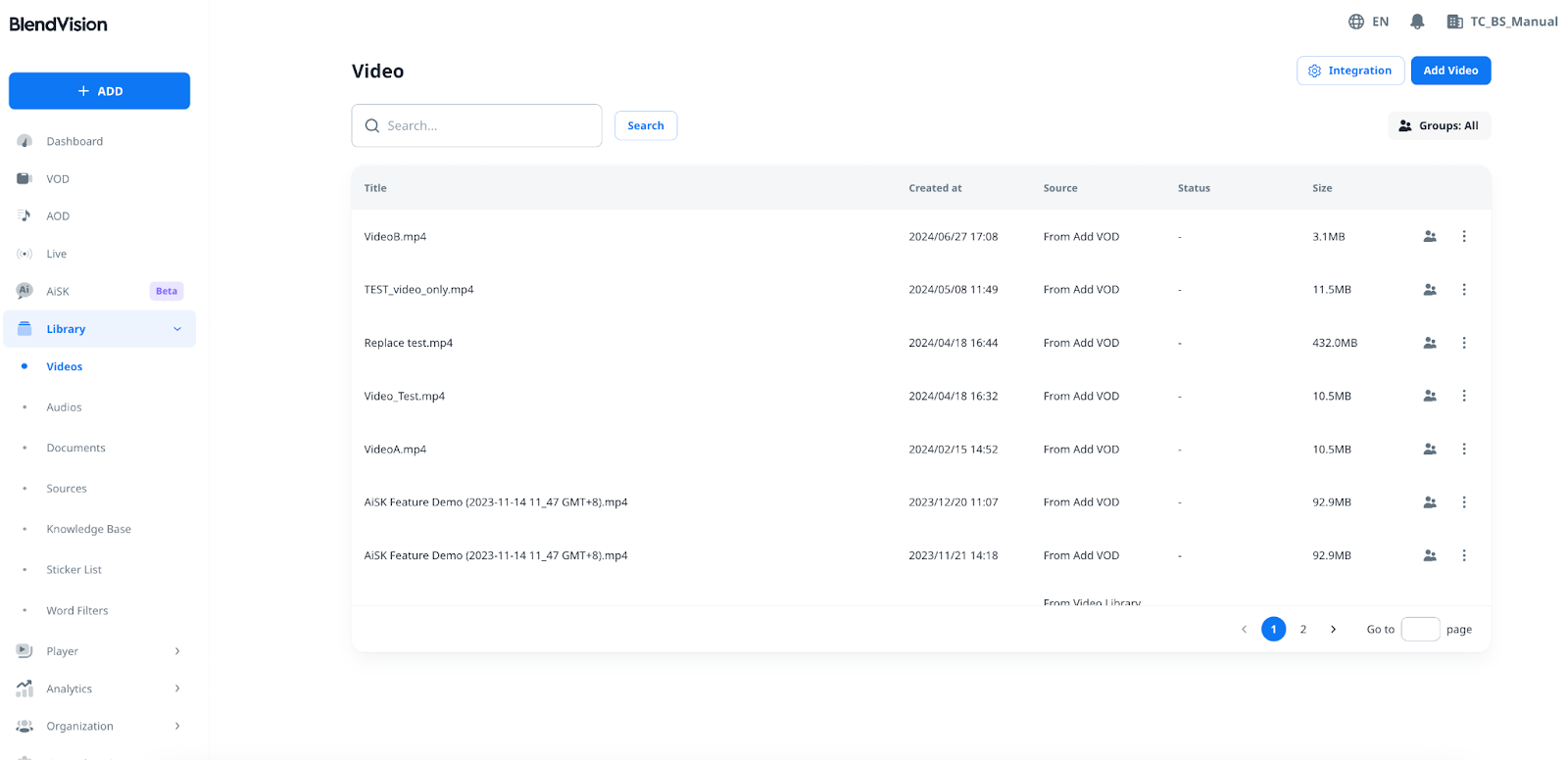Viewport: 1568px width, 760px height.
Task: Expand the Analytics sidebar section
Action: coord(177,689)
